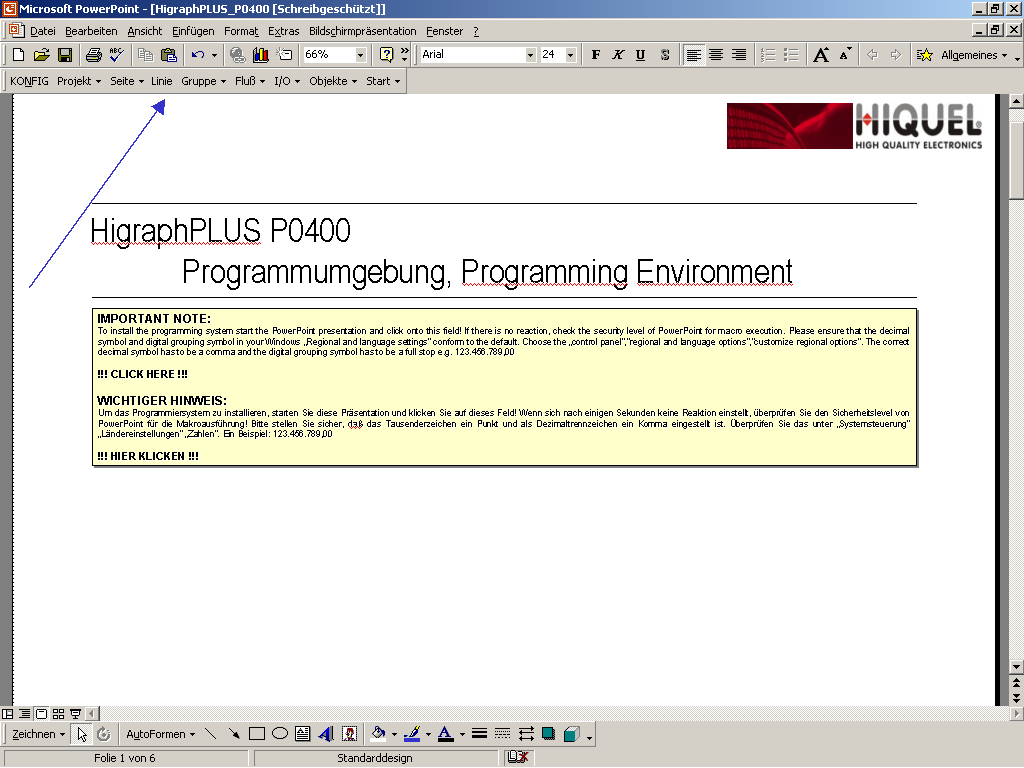
Task: Center align the text
Action: tap(716, 55)
